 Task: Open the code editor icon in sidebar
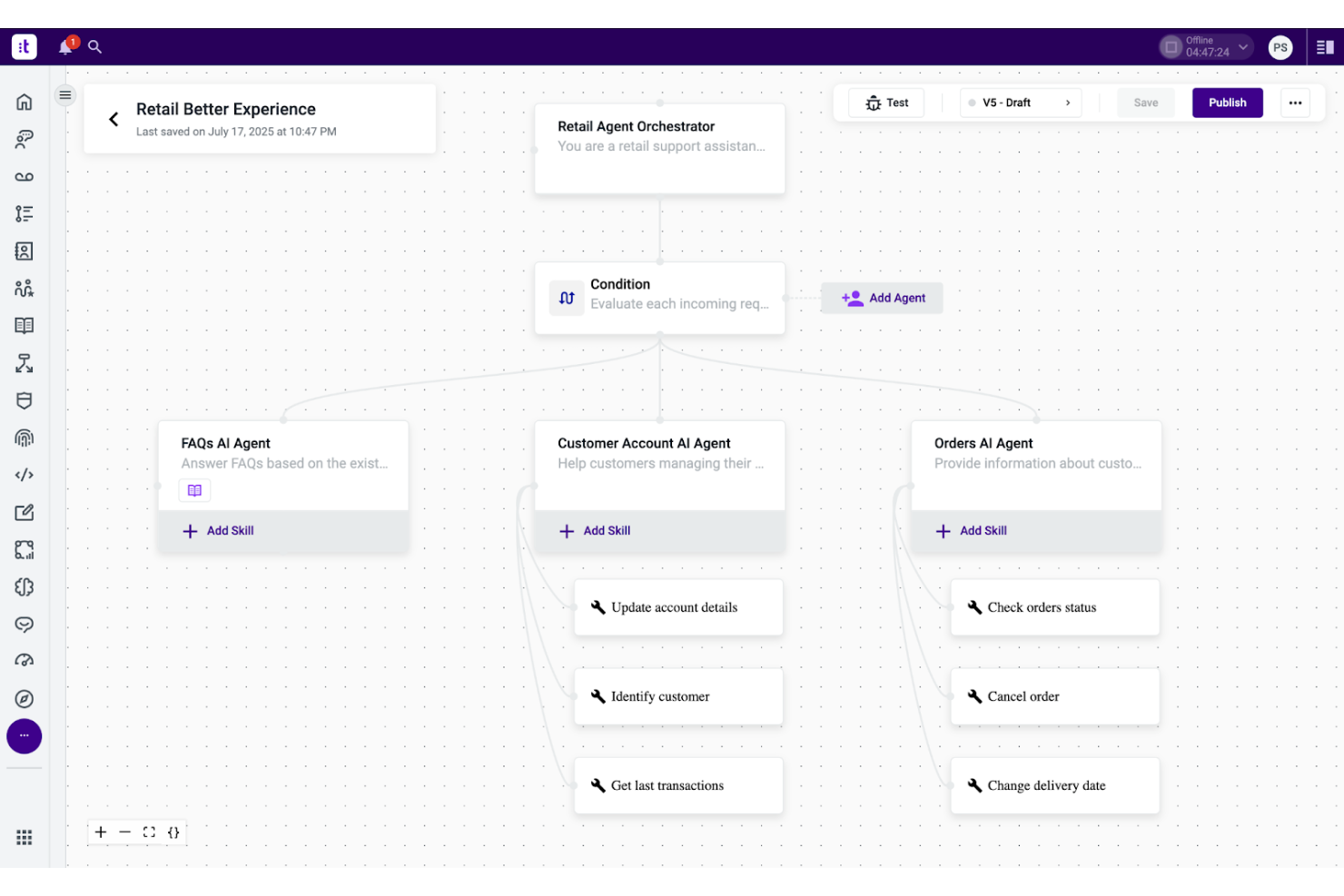pyautogui.click(x=25, y=474)
